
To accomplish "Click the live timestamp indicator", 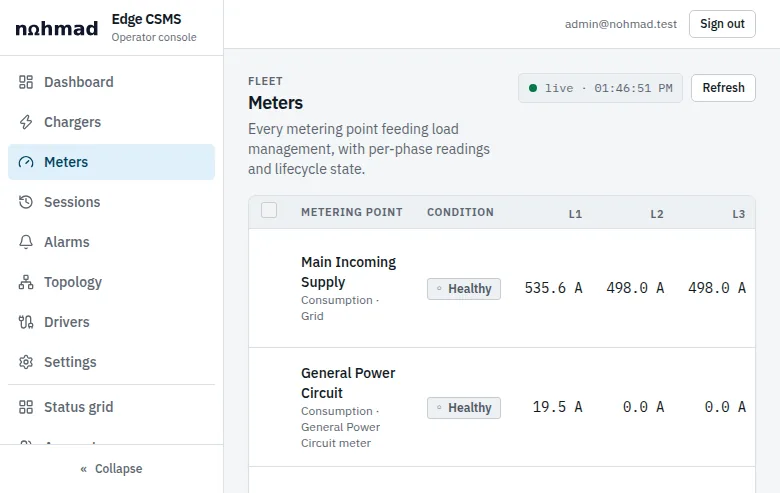I will click(600, 88).
